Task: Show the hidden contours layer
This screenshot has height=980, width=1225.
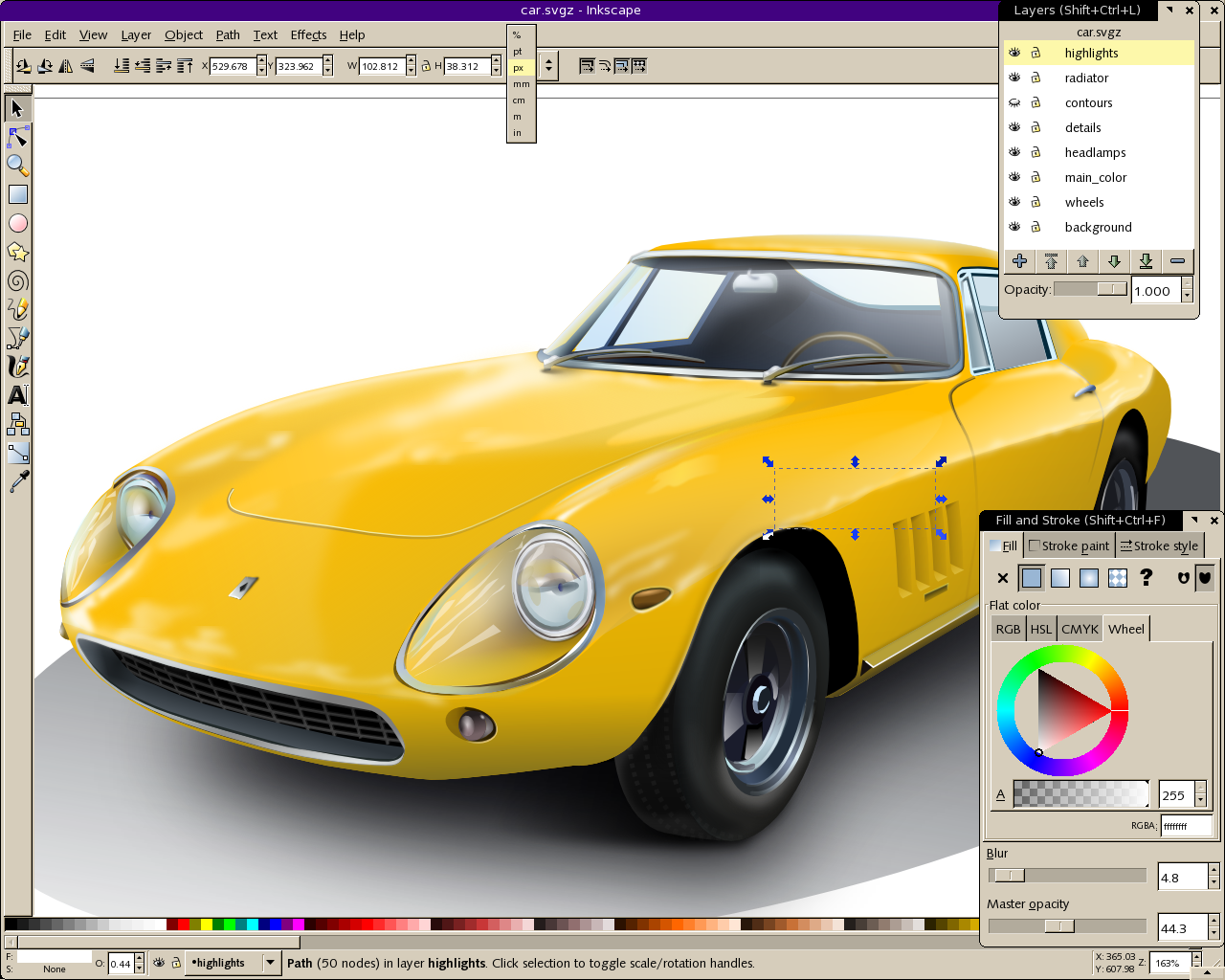Action: click(x=1013, y=102)
